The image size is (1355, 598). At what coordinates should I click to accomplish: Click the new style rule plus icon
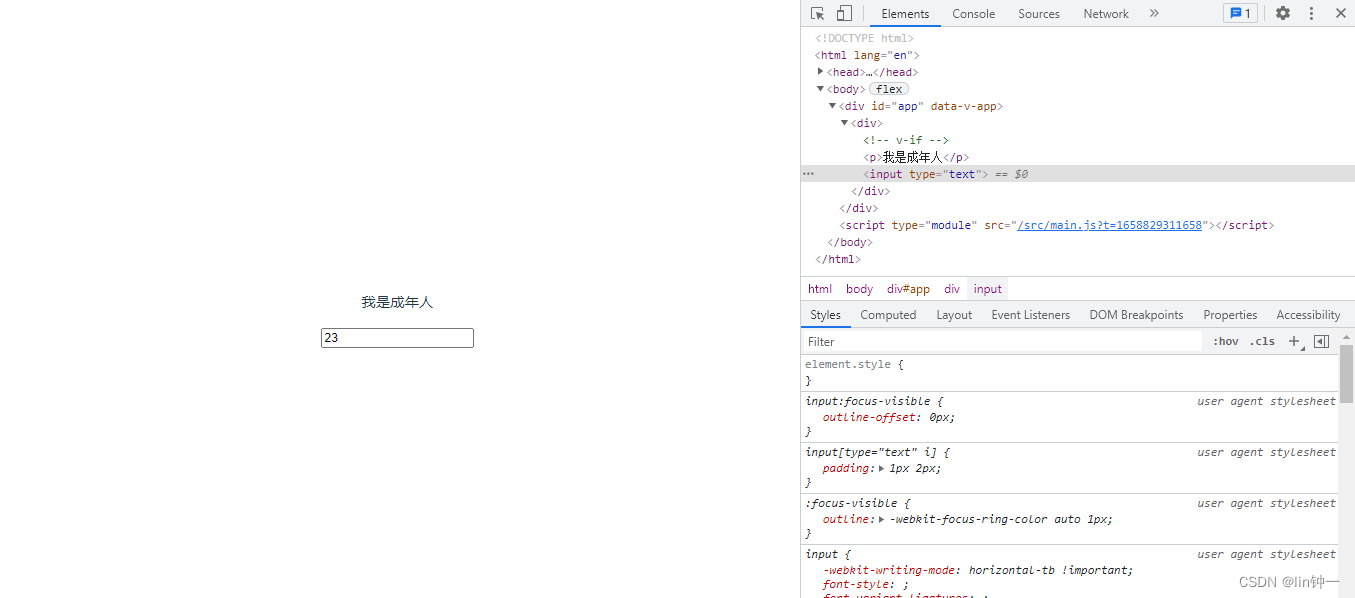point(1294,341)
